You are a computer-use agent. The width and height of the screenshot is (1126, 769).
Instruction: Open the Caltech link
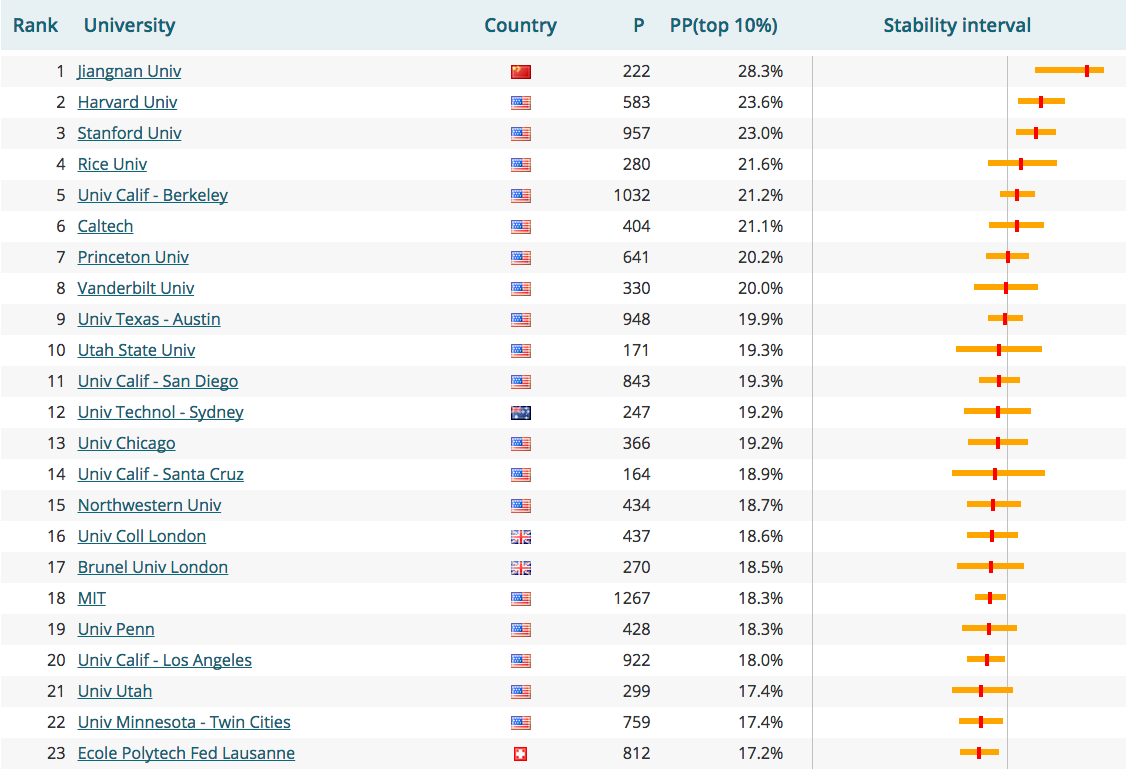(105, 226)
